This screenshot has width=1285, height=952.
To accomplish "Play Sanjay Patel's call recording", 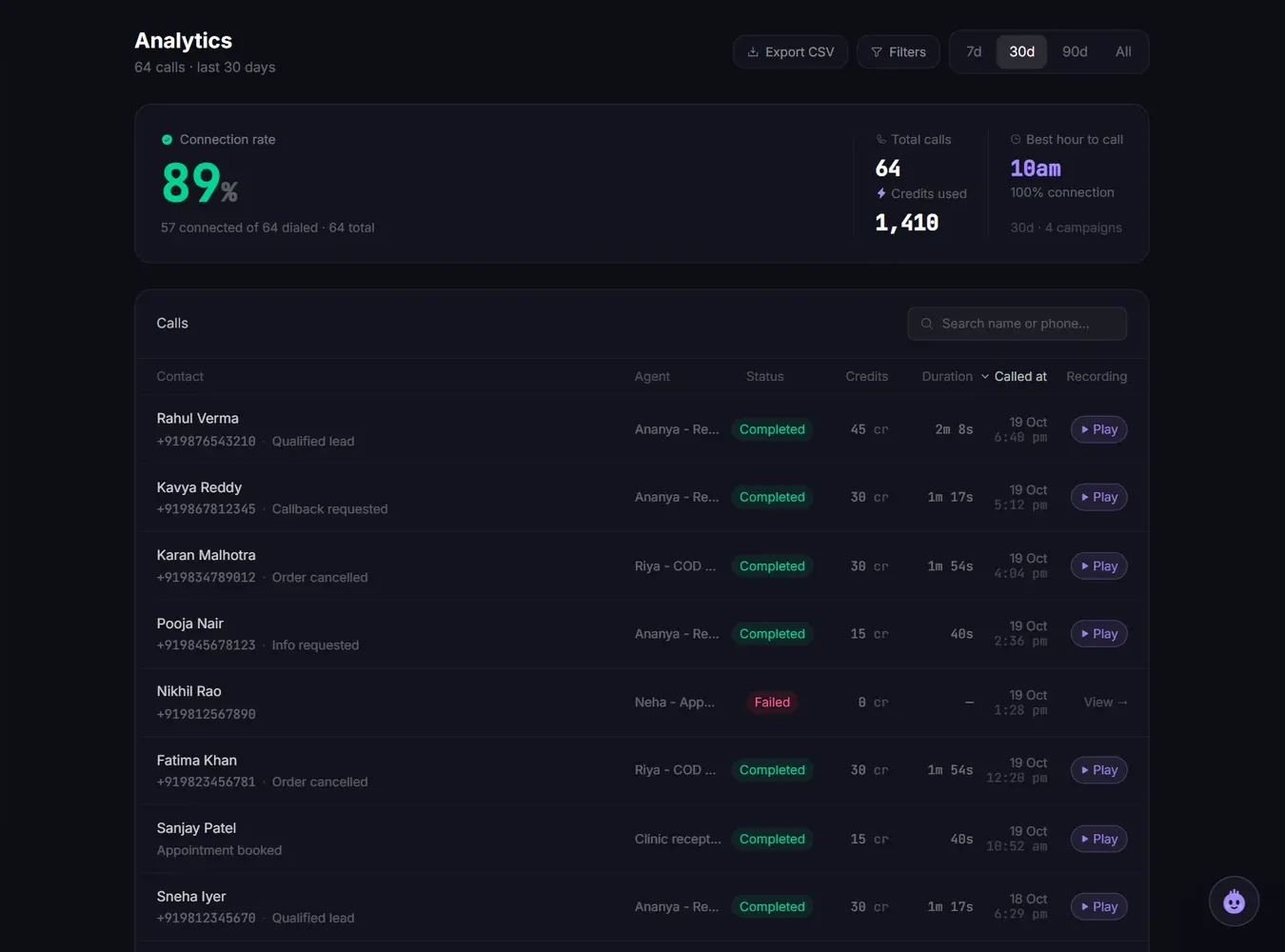I will (1099, 839).
